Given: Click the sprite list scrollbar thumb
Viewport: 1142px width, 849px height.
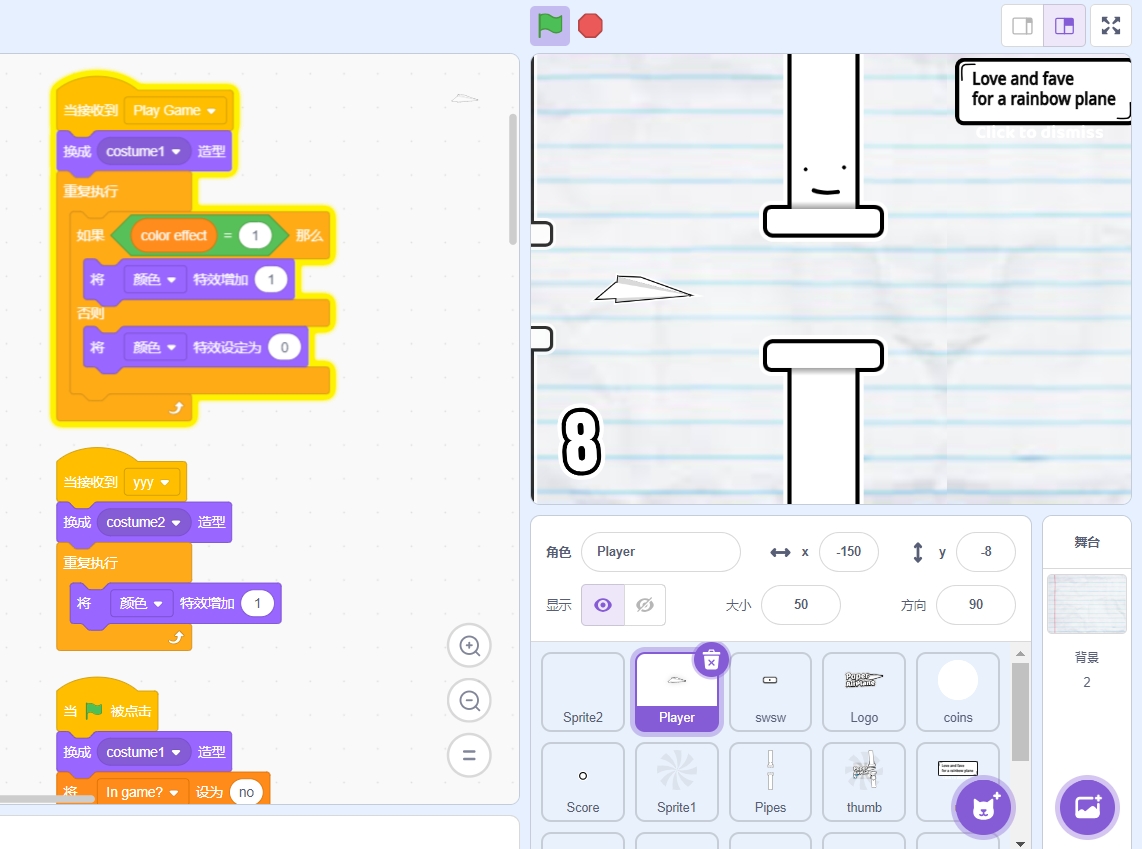Looking at the screenshot, I should tap(1020, 711).
